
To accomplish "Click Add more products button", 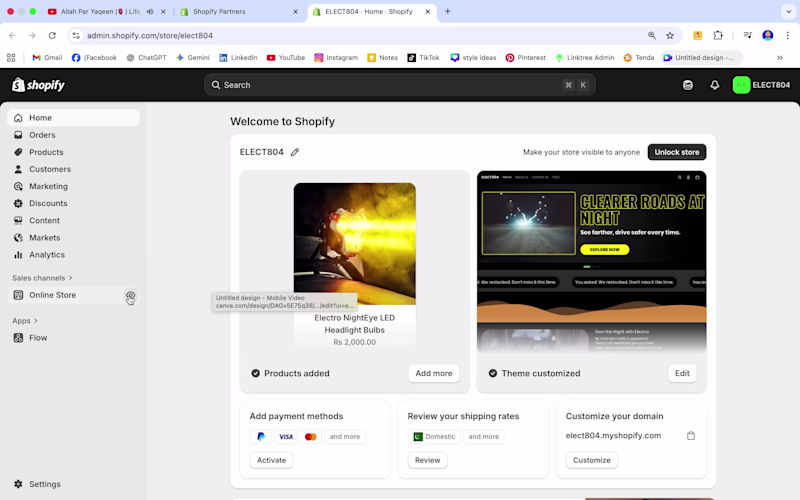I will coord(434,373).
